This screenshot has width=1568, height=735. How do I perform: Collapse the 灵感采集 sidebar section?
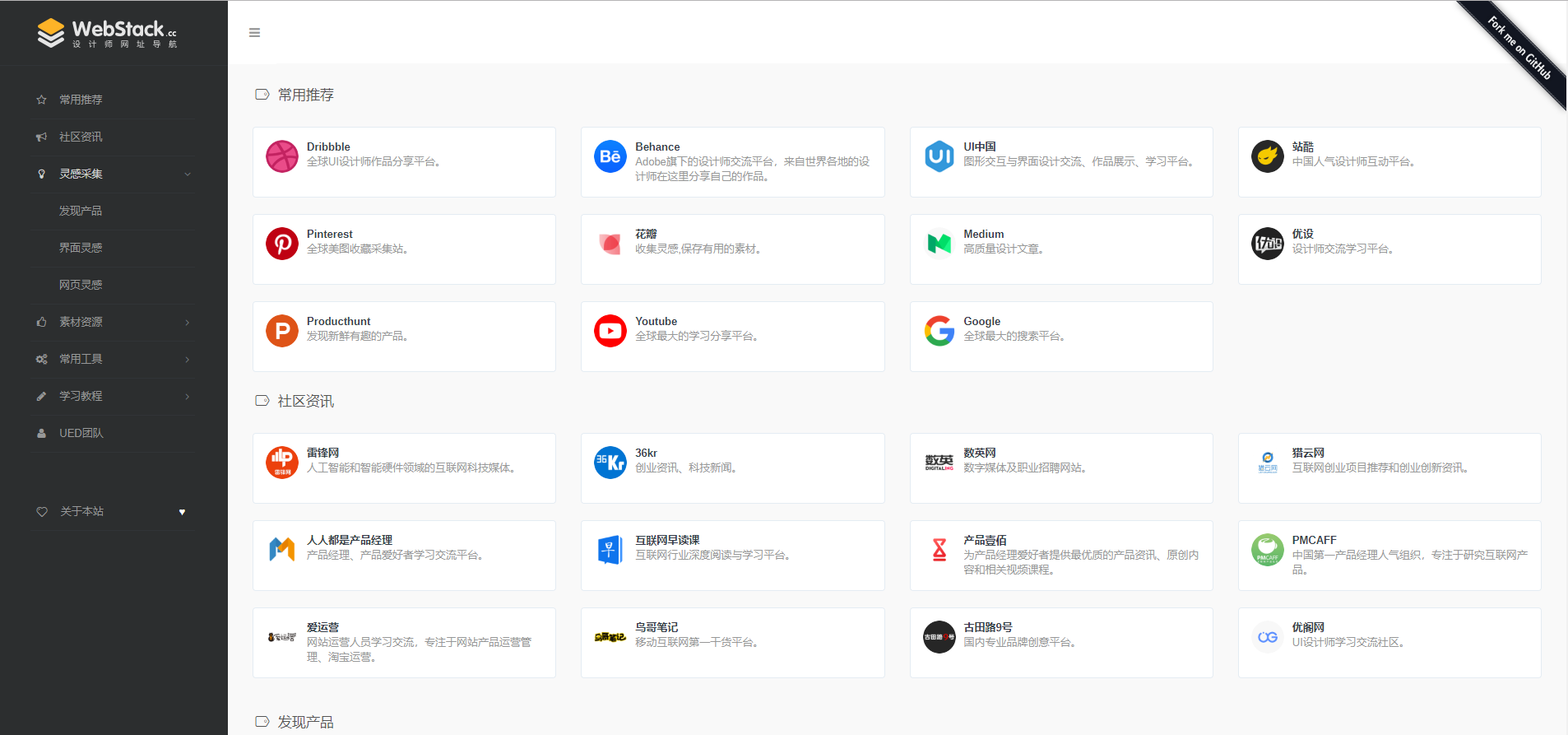click(114, 174)
